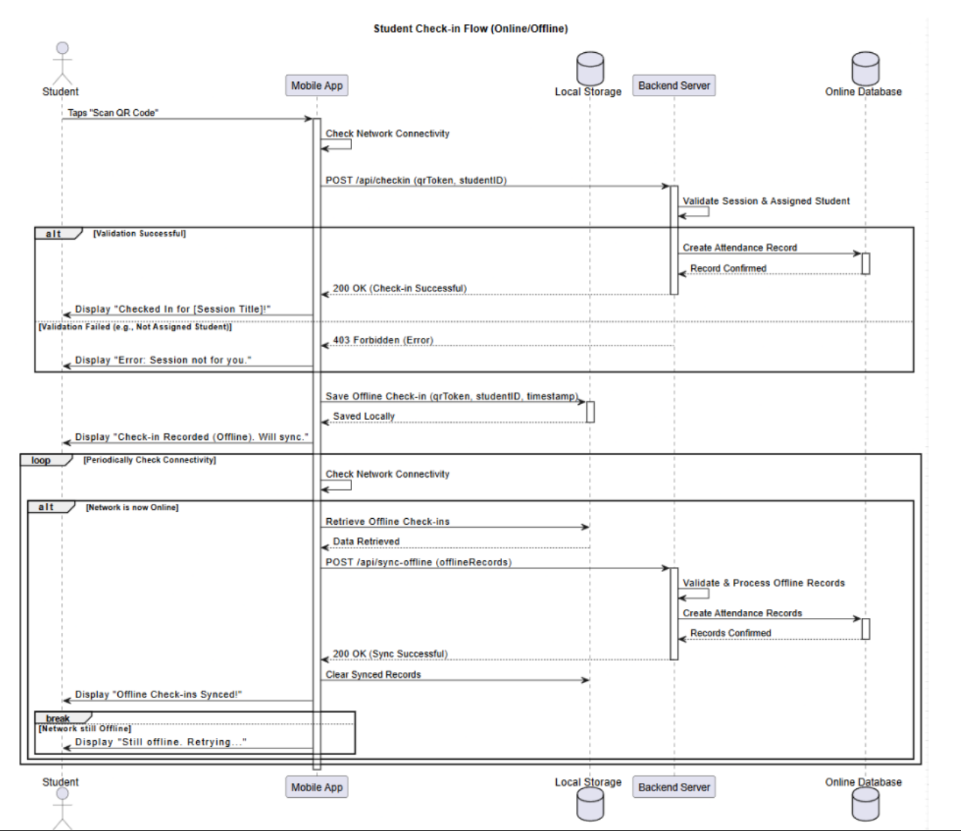Click the top 'Local Storage' label

(588, 91)
